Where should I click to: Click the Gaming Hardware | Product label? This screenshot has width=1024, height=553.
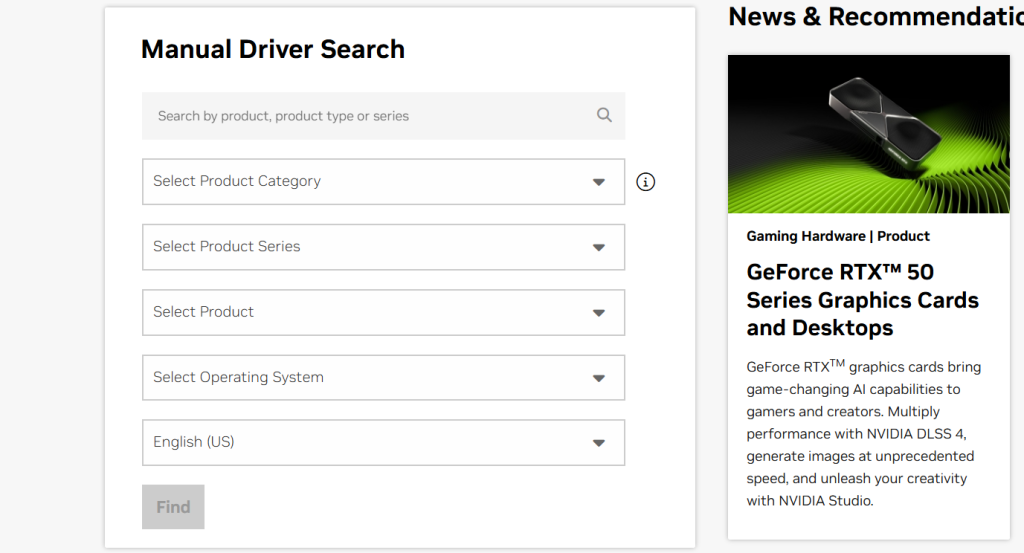point(838,236)
